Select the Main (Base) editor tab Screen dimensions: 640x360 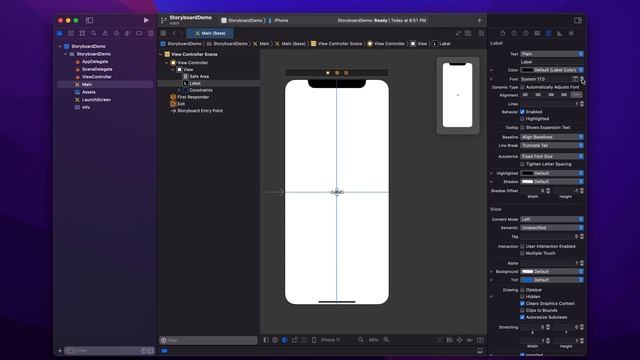click(210, 33)
